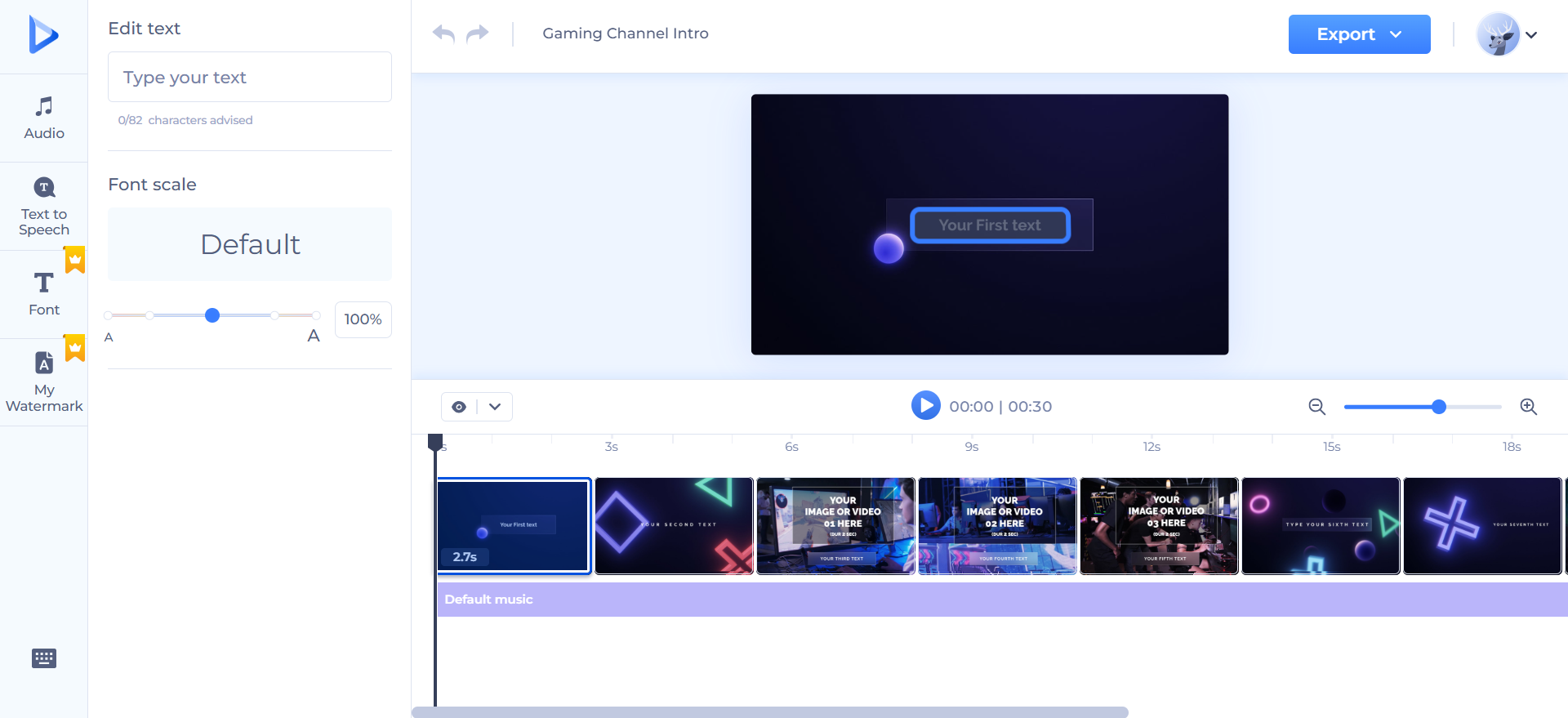Open the Font panel
Screen dimensions: 1568x718
(44, 294)
